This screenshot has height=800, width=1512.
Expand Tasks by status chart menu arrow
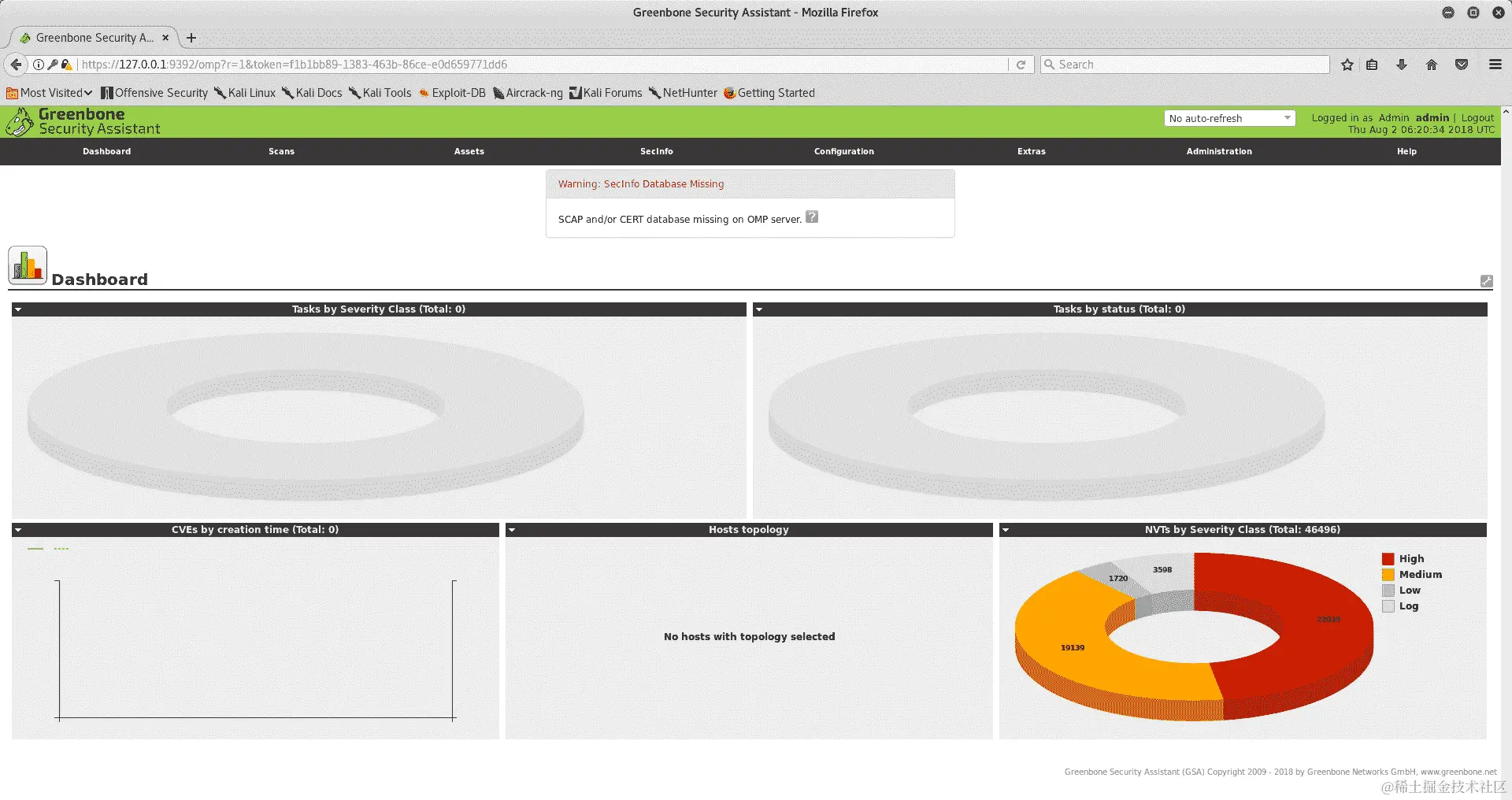coord(759,309)
